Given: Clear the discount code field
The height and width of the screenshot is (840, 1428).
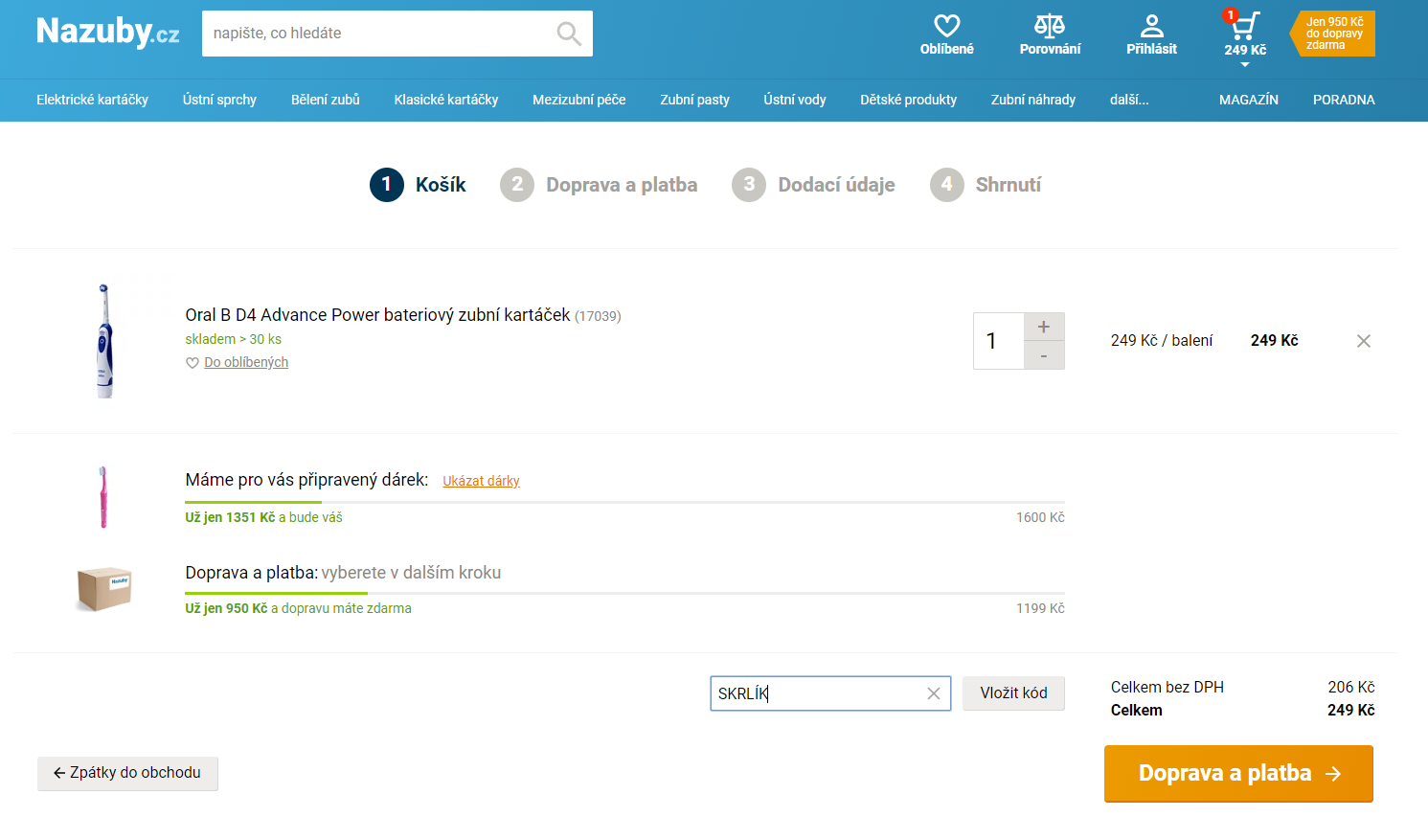Looking at the screenshot, I should (x=934, y=693).
